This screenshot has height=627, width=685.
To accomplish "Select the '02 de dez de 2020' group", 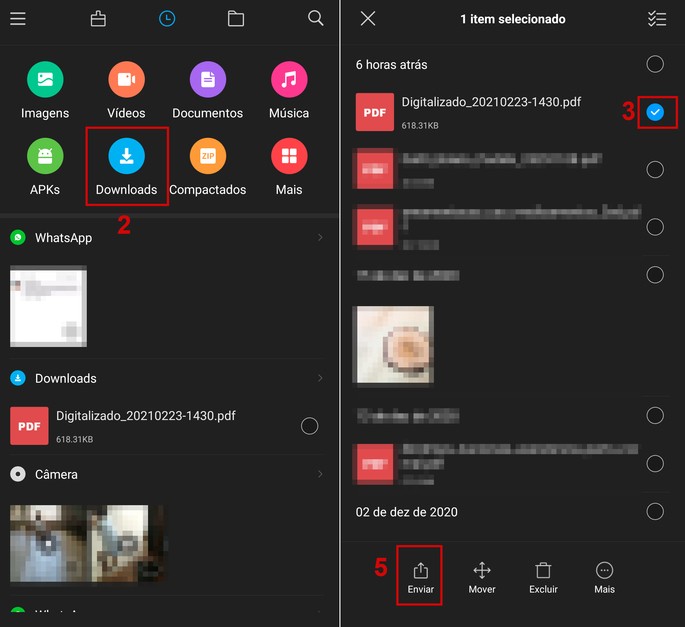I will [655, 511].
